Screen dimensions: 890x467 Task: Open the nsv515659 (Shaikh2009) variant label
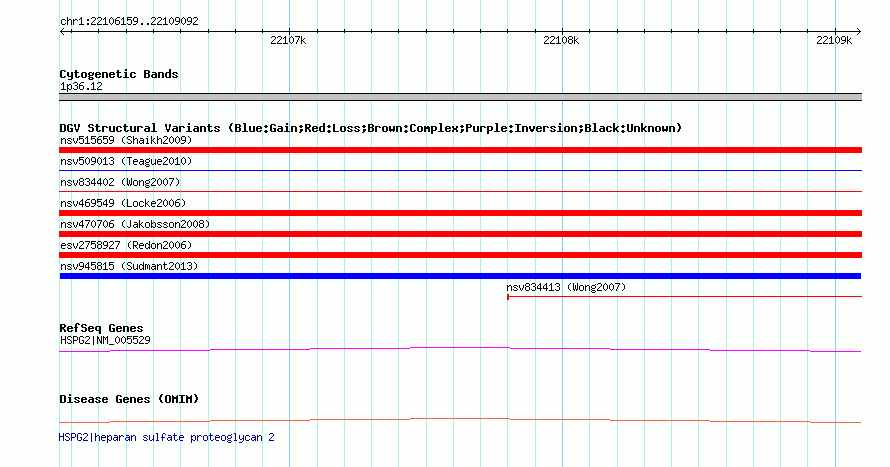pyautogui.click(x=126, y=140)
